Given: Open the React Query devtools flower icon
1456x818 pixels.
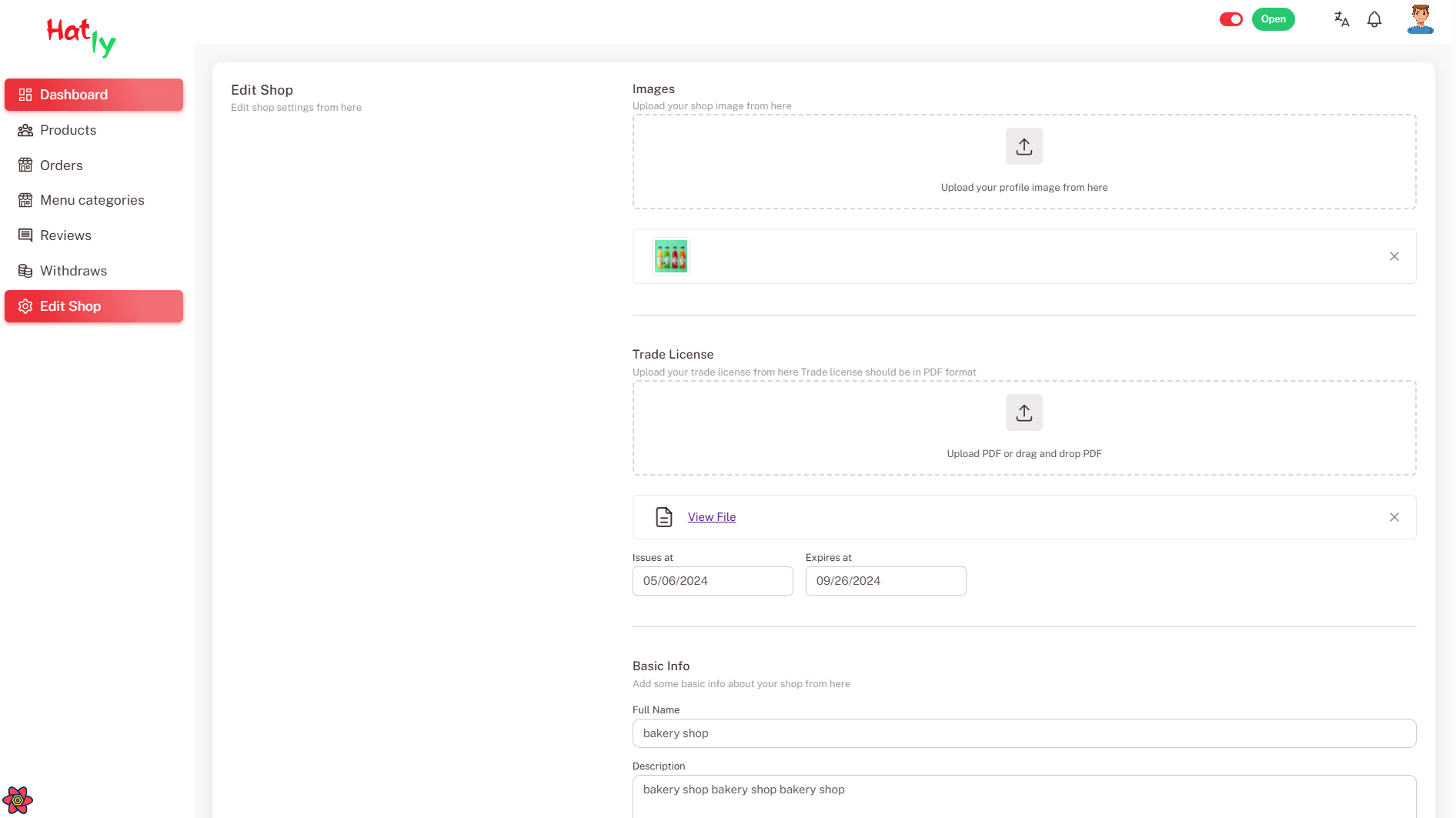Looking at the screenshot, I should tap(18, 800).
